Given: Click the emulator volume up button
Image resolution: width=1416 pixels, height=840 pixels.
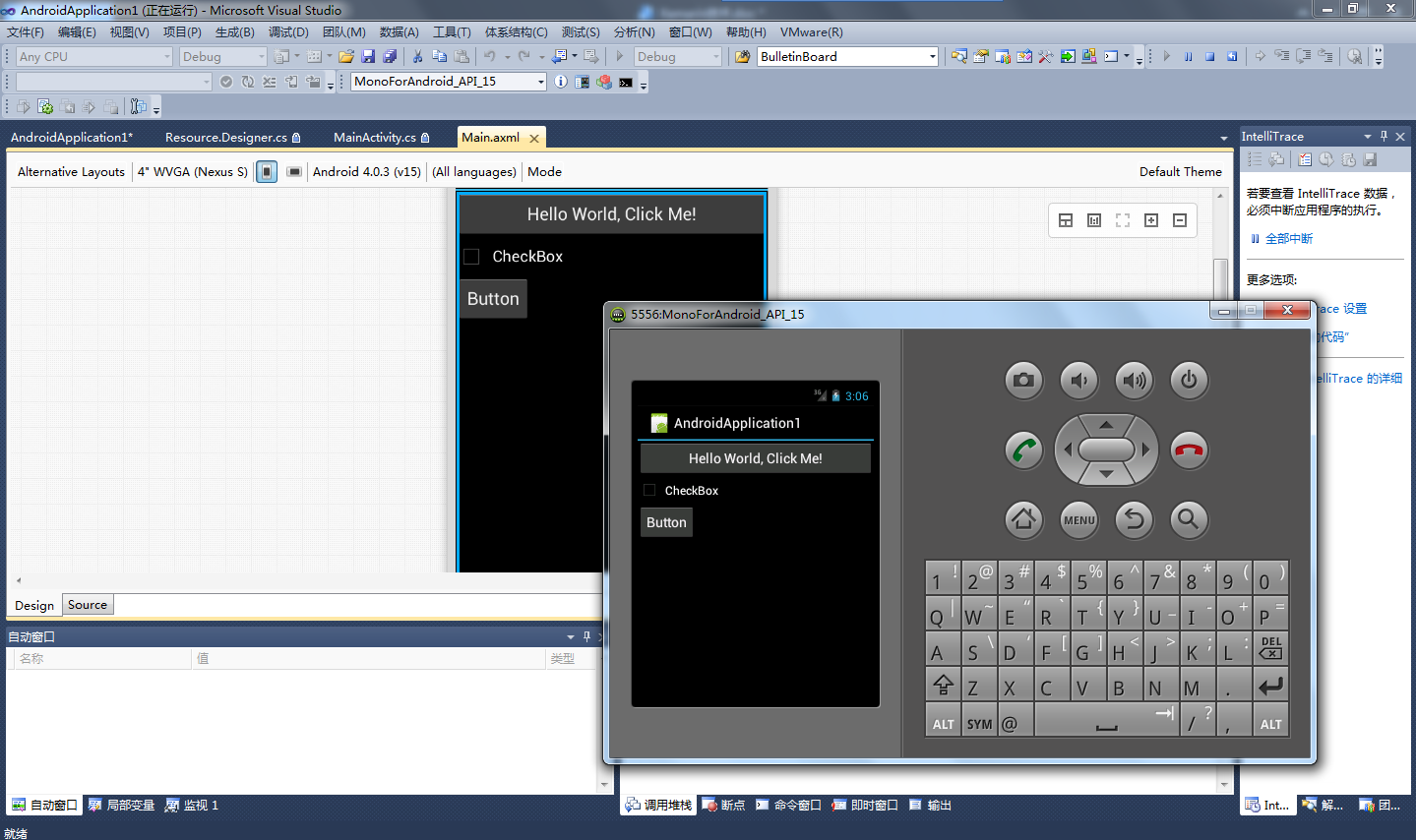Looking at the screenshot, I should (1135, 381).
